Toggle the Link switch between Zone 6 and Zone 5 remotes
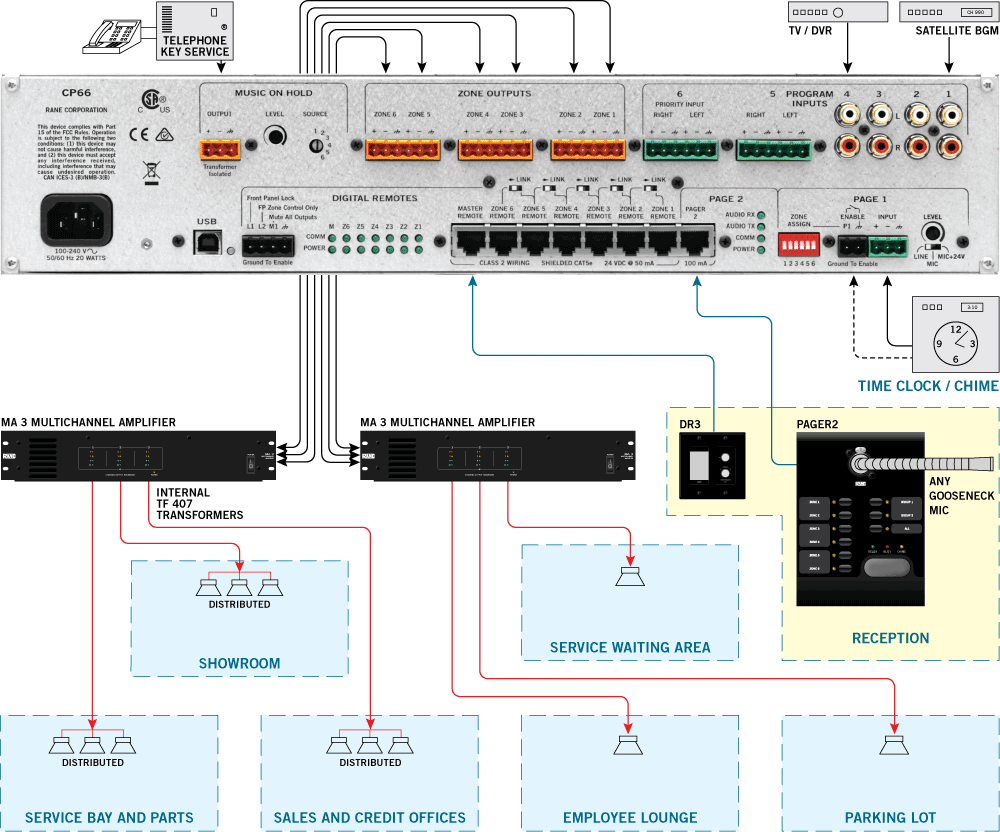 coord(514,189)
